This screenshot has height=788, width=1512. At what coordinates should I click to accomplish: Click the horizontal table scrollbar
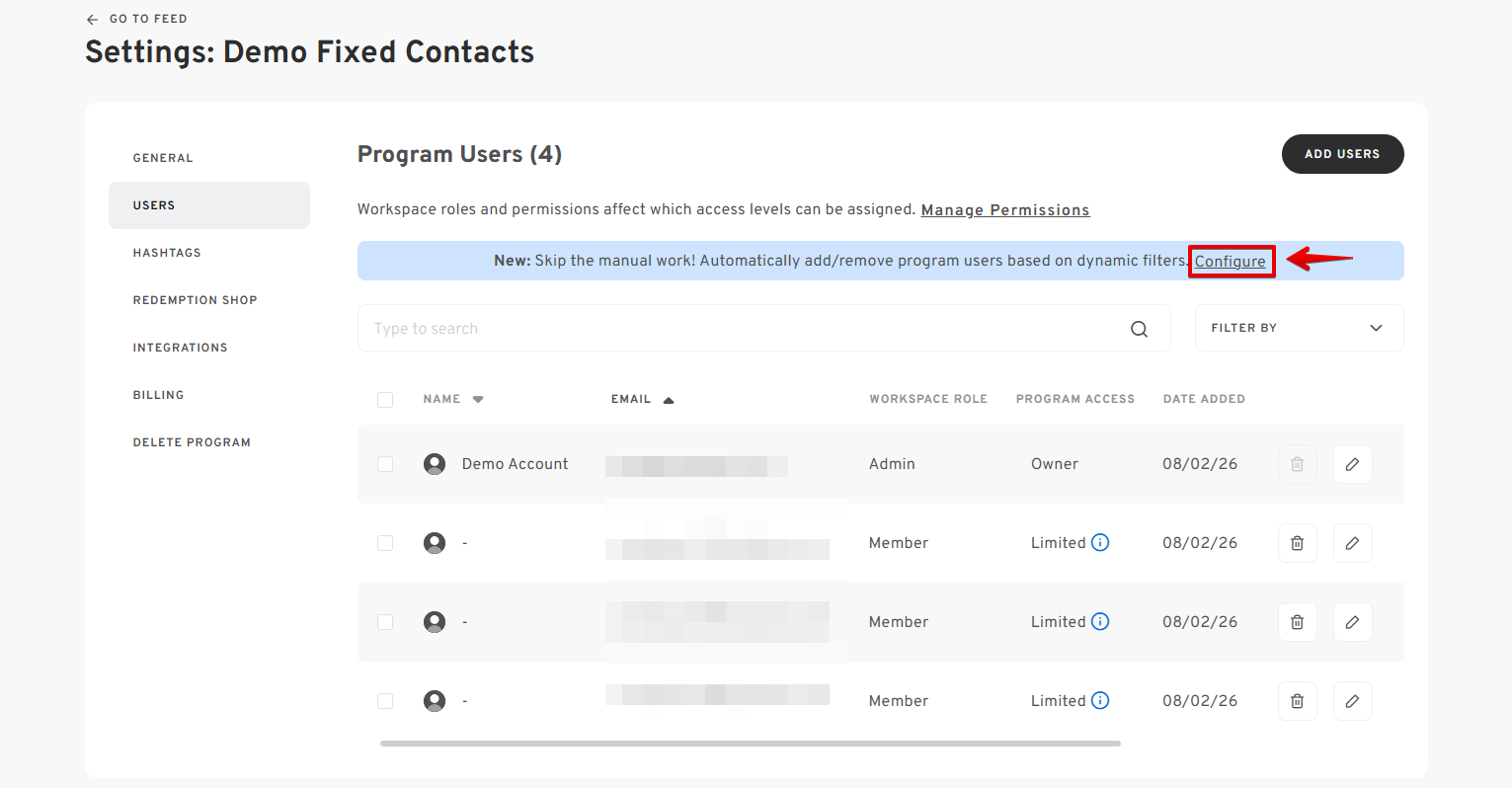pos(750,744)
